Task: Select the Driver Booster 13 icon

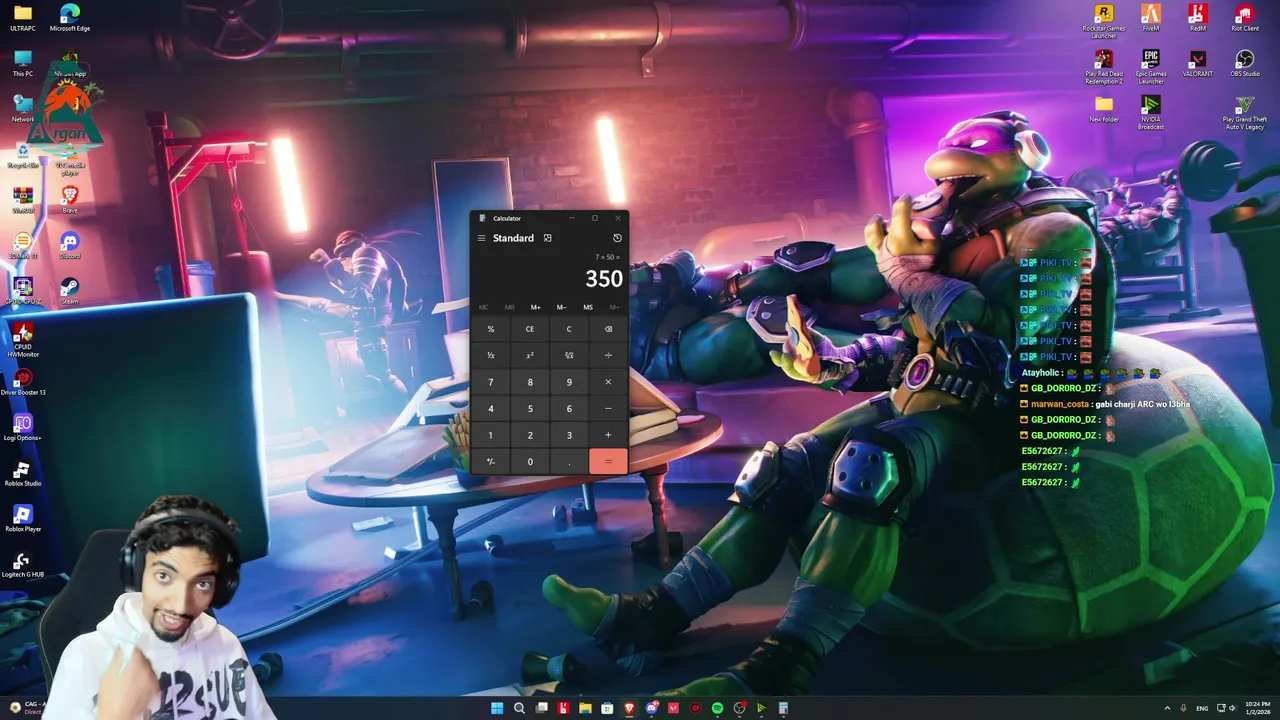Action: click(x=22, y=381)
